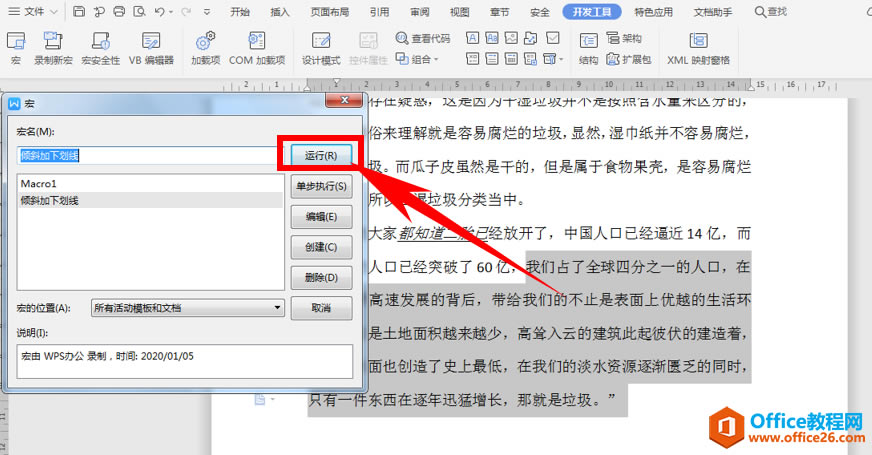Open the 引用 tab
The height and width of the screenshot is (455, 872).
point(379,12)
